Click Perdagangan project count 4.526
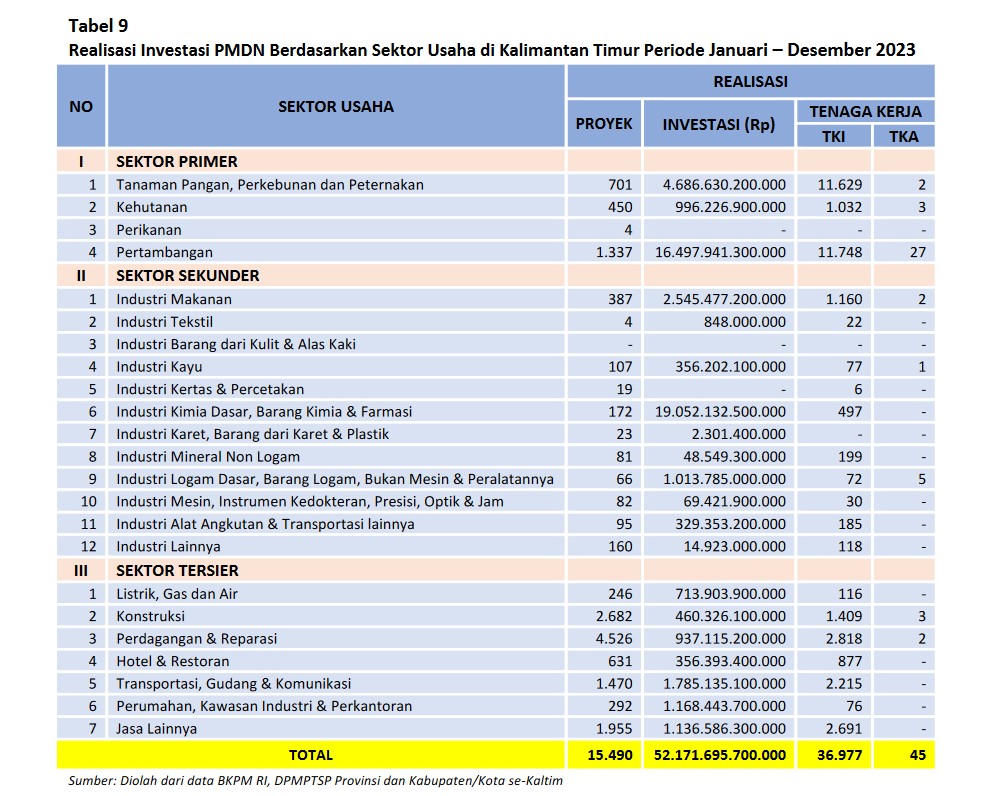 click(x=614, y=638)
